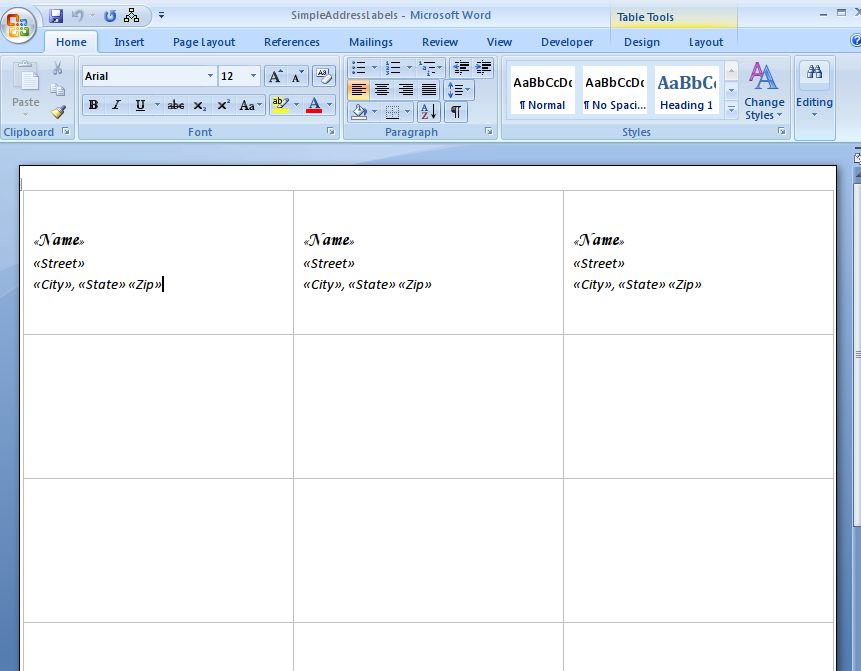
Task: Clear formatting with the eraser icon
Action: (x=324, y=76)
